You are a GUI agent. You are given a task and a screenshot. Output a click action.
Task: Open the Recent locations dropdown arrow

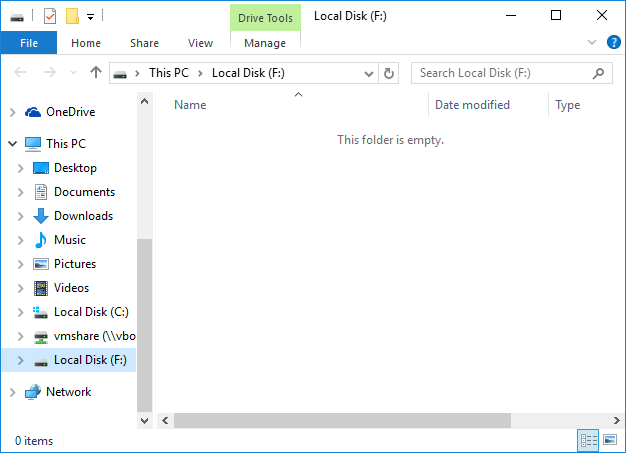(x=73, y=73)
